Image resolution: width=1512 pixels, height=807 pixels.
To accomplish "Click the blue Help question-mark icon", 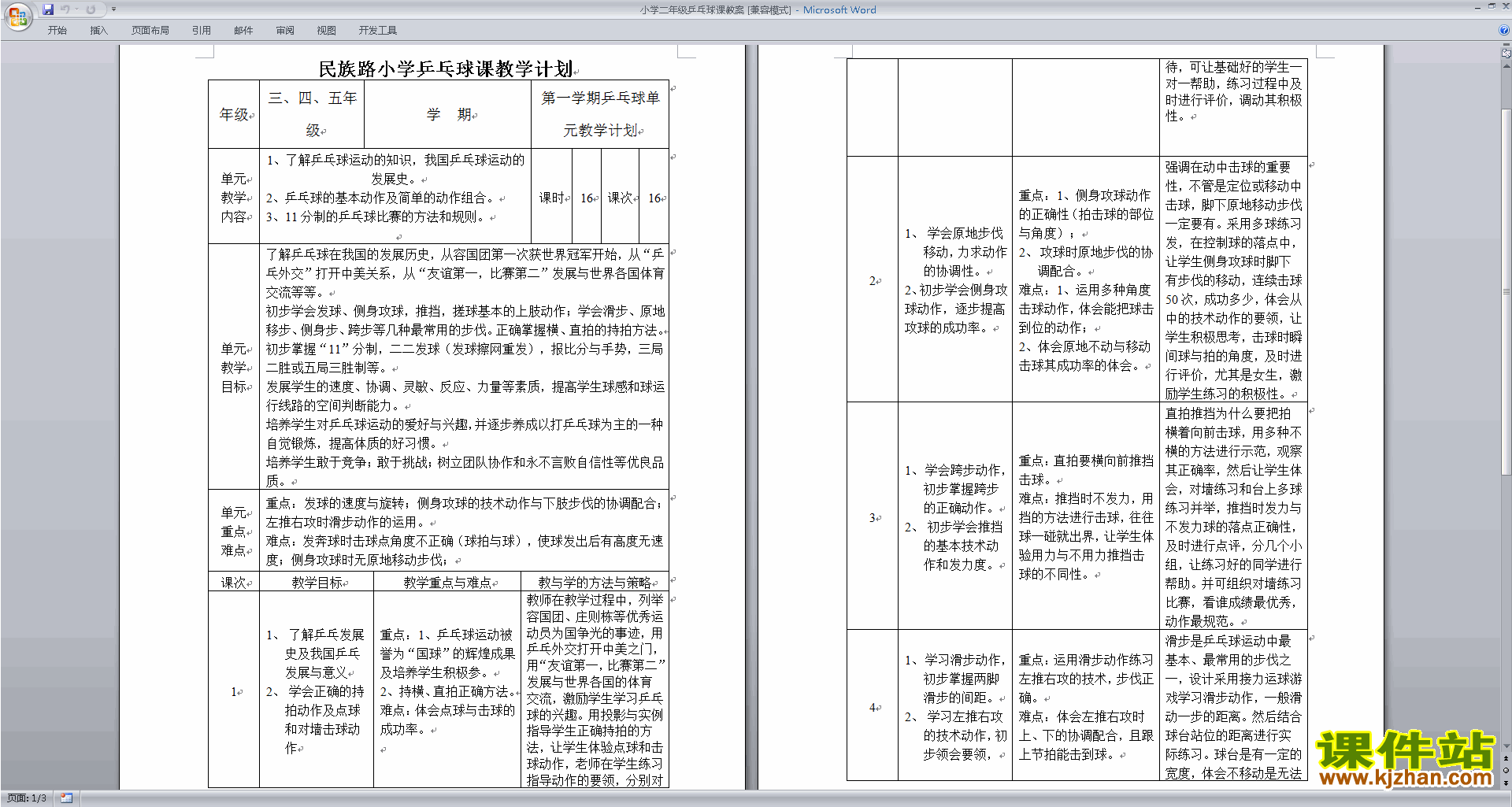I will coord(1504,30).
